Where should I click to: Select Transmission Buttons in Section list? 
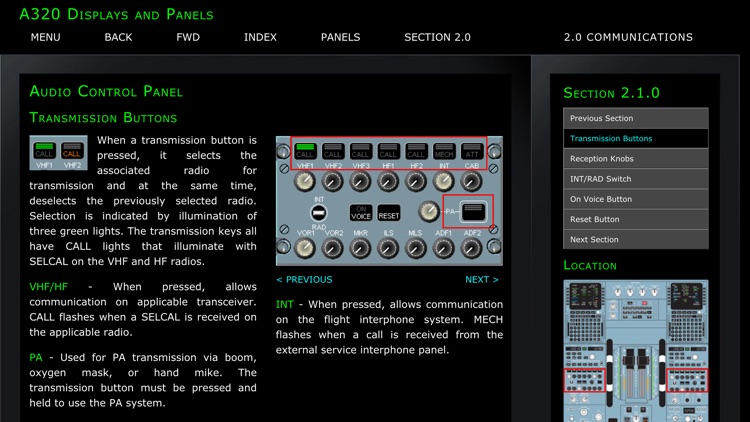pyautogui.click(x=636, y=138)
